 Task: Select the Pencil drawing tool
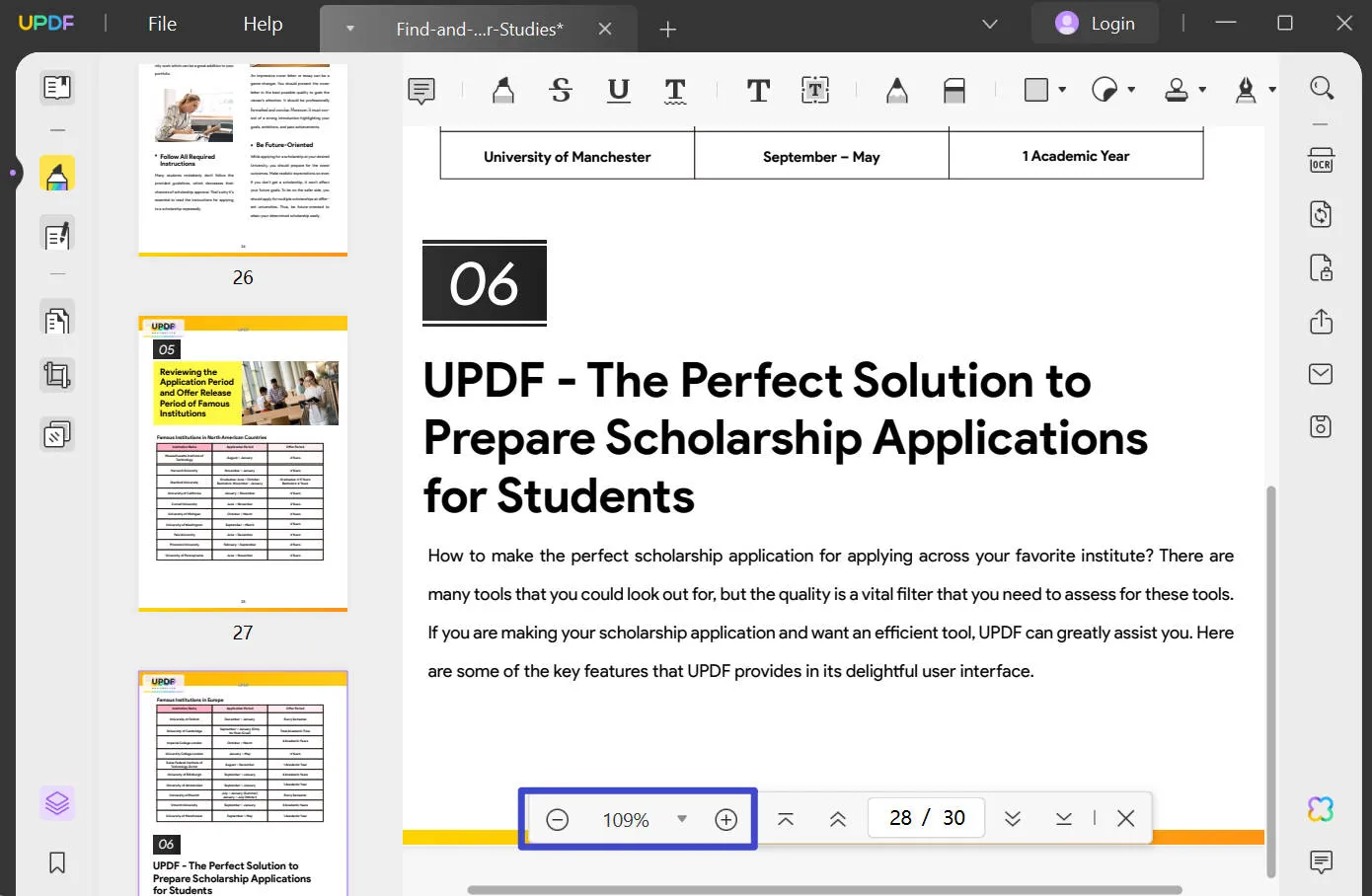[897, 91]
